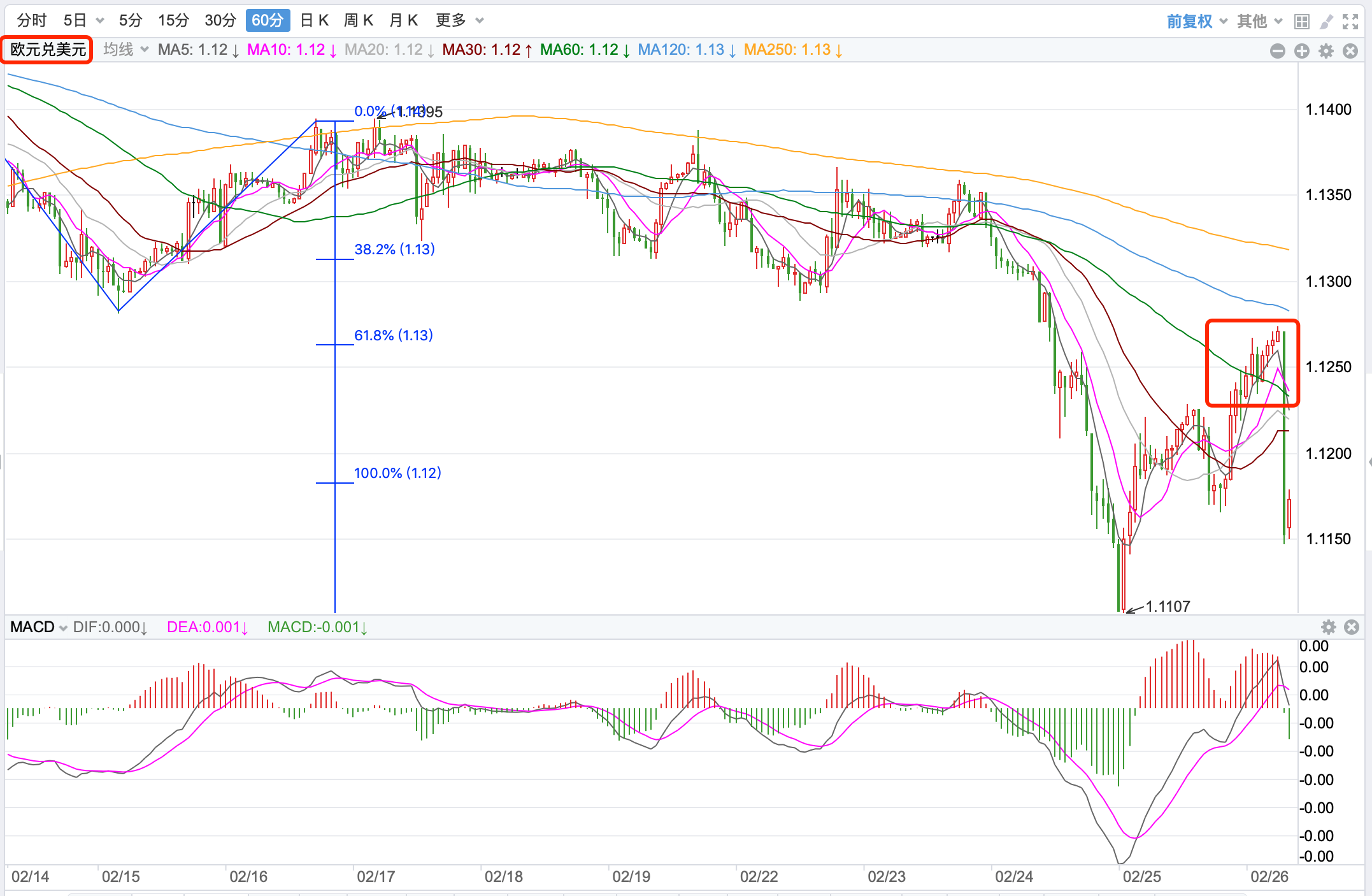Switch to the 日K chart tab
Image resolution: width=1372 pixels, height=896 pixels.
coord(314,20)
